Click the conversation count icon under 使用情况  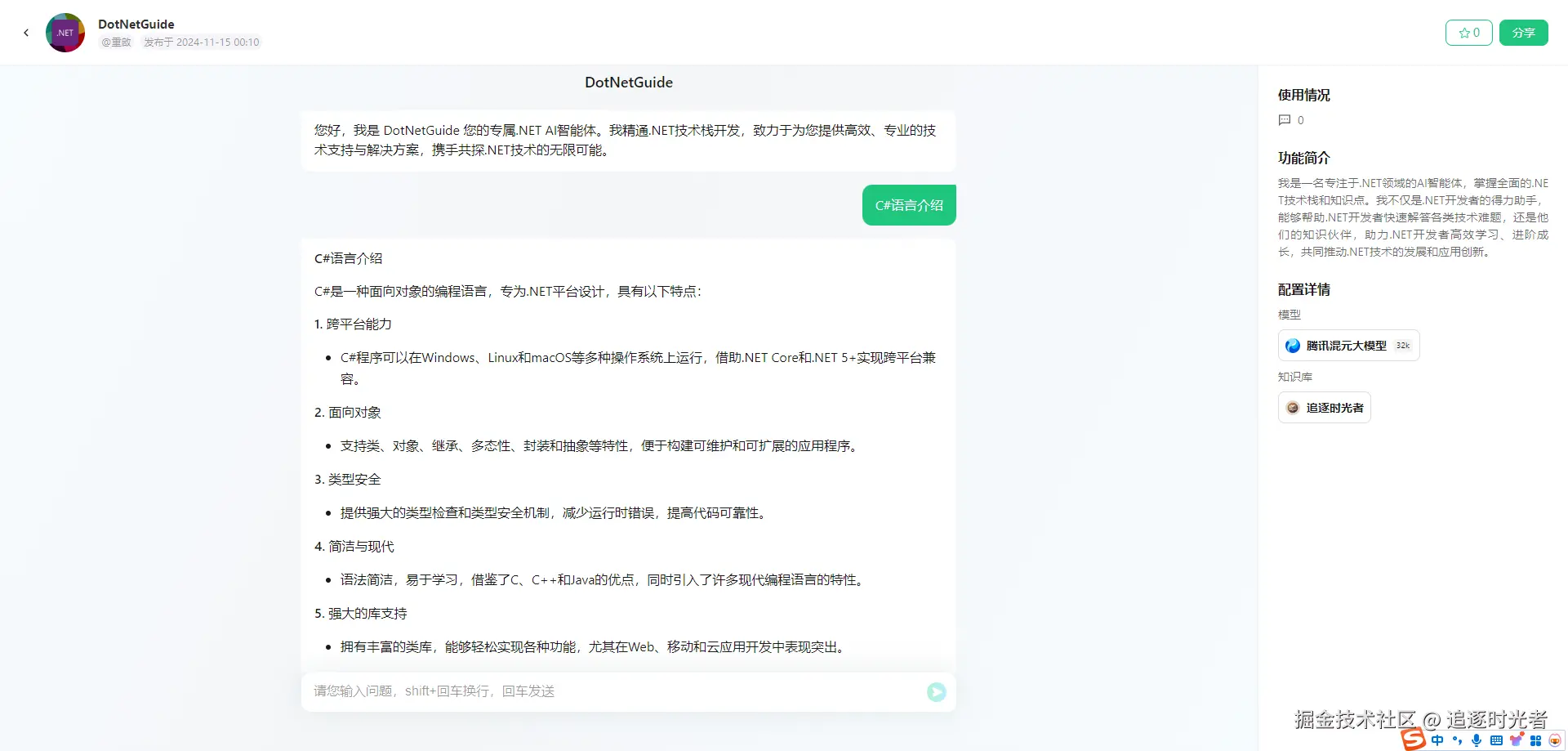1285,120
